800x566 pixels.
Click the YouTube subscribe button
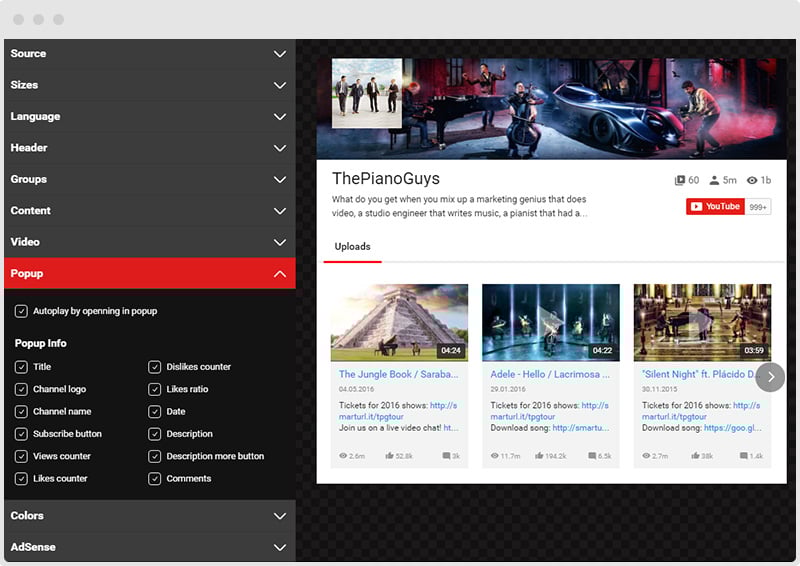(715, 207)
